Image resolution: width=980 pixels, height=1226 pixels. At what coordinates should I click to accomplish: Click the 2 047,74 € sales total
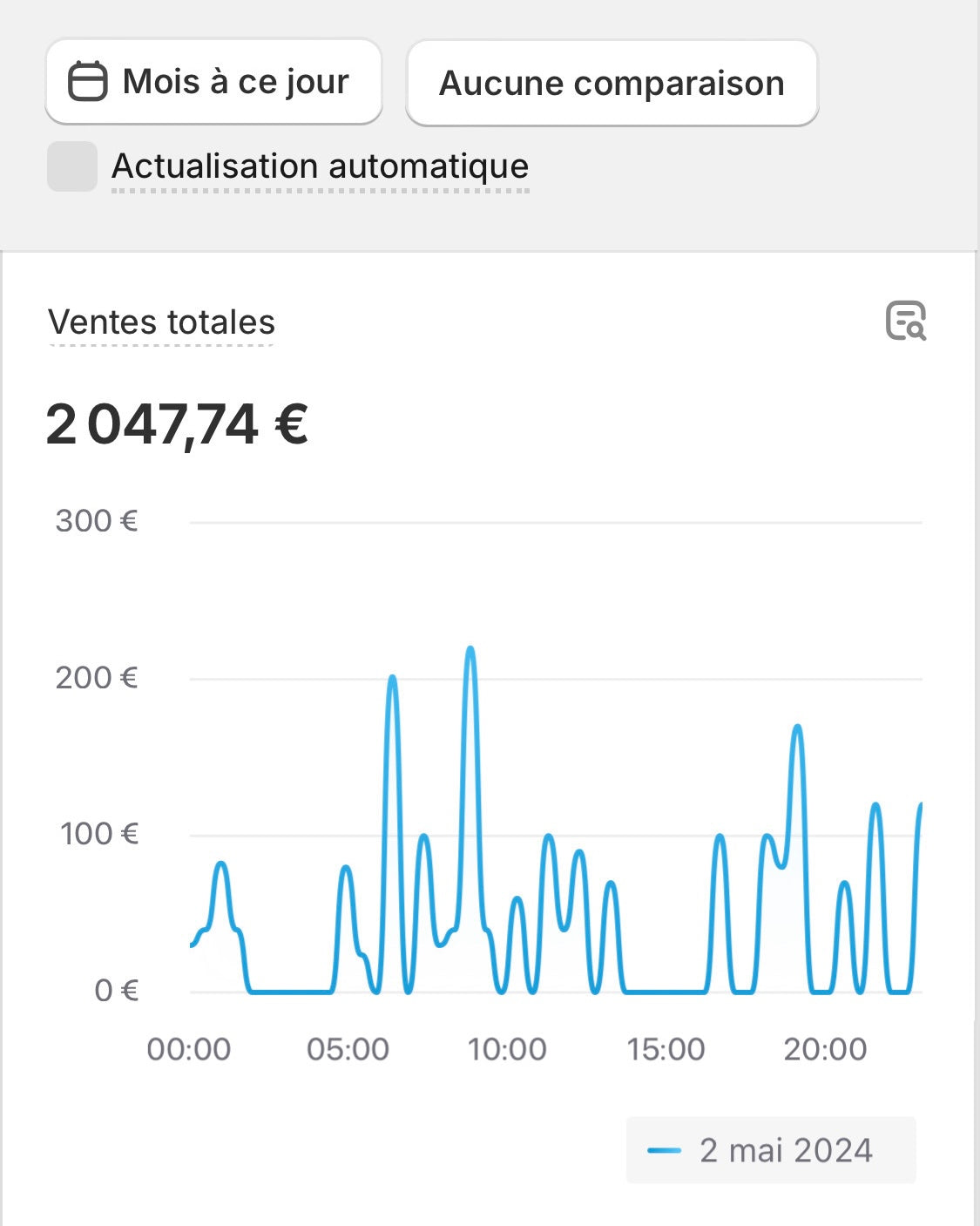tap(177, 424)
